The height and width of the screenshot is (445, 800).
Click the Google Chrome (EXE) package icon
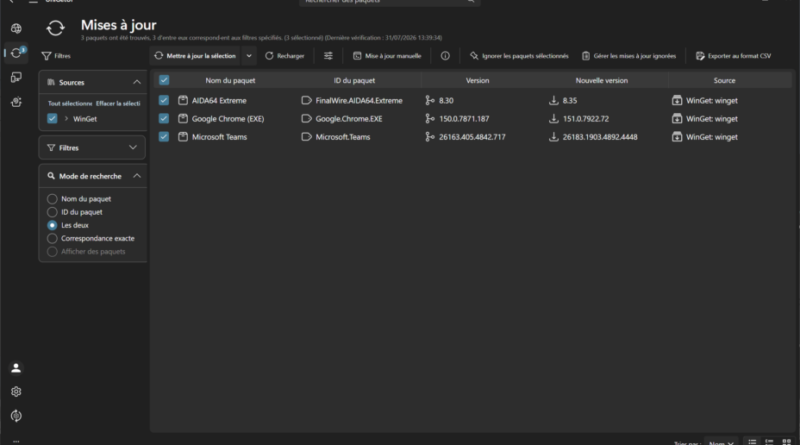(x=183, y=118)
